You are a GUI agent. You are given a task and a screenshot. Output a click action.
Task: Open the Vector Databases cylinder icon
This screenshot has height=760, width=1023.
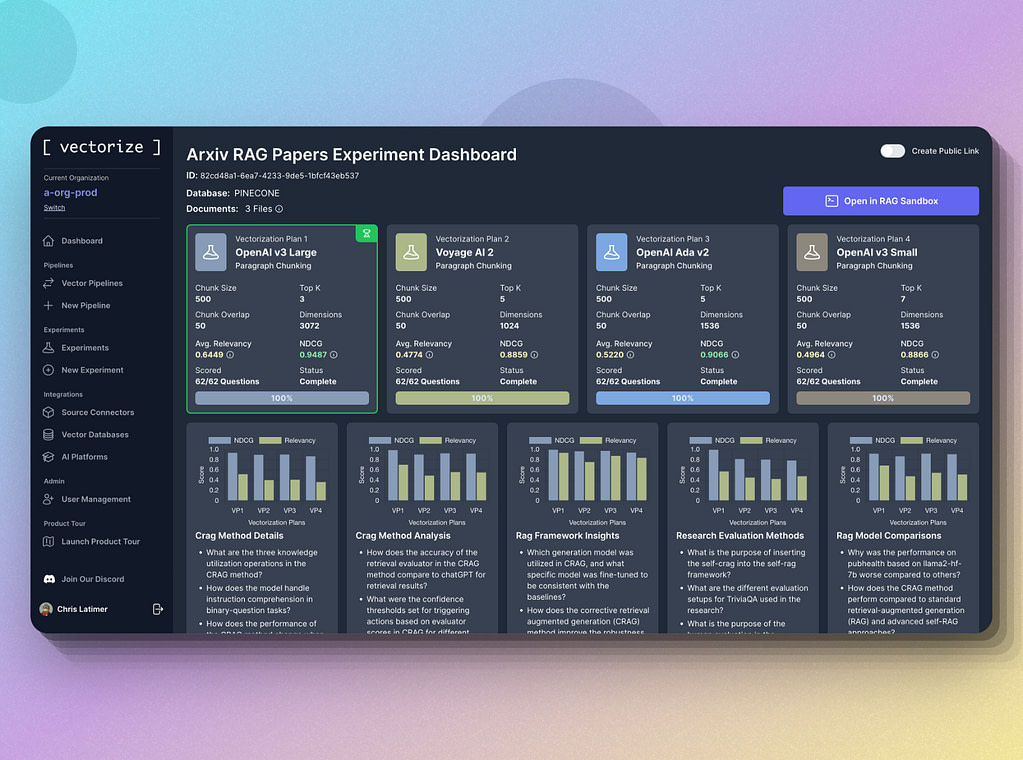[x=48, y=434]
